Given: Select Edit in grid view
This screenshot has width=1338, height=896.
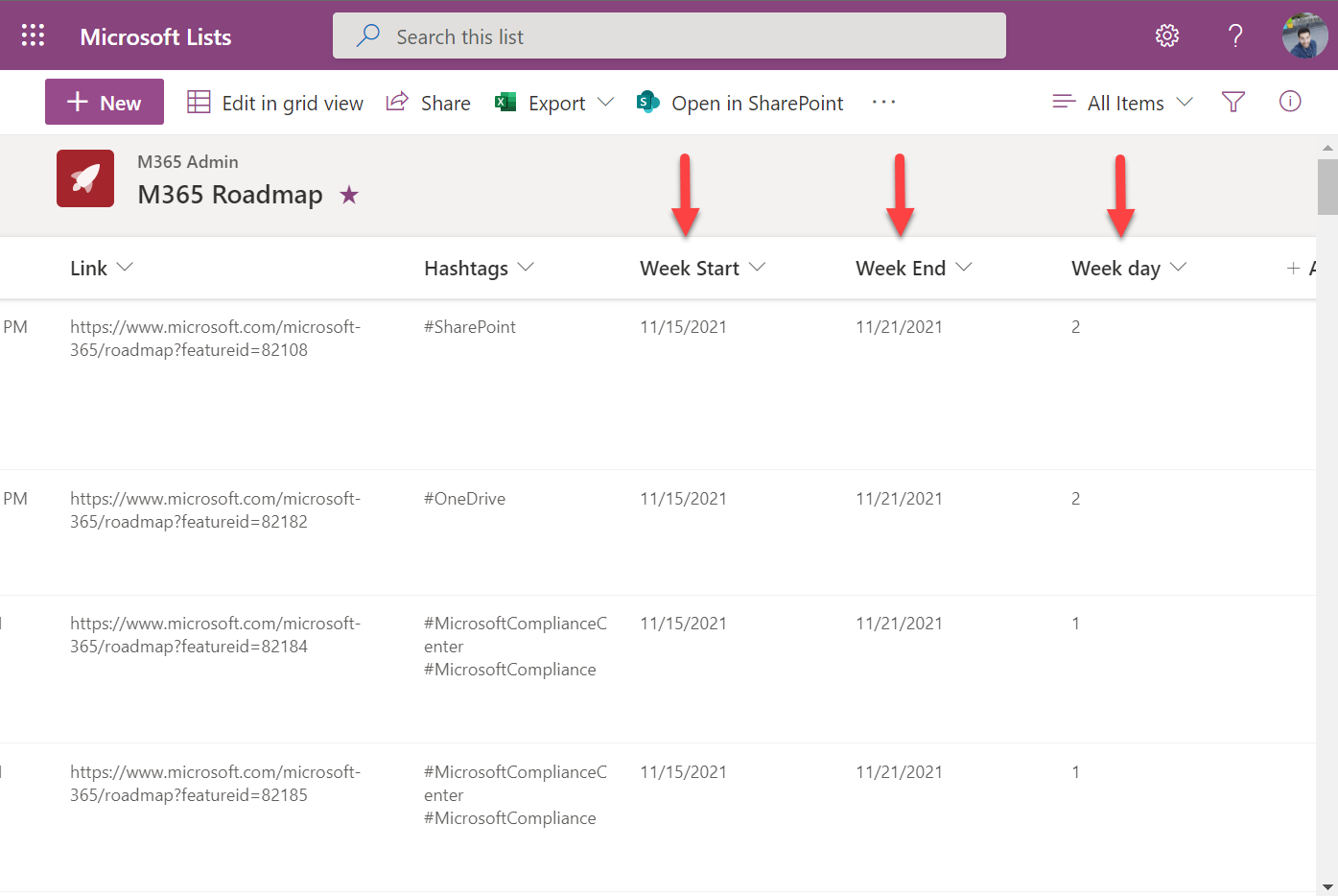Looking at the screenshot, I should 275,102.
